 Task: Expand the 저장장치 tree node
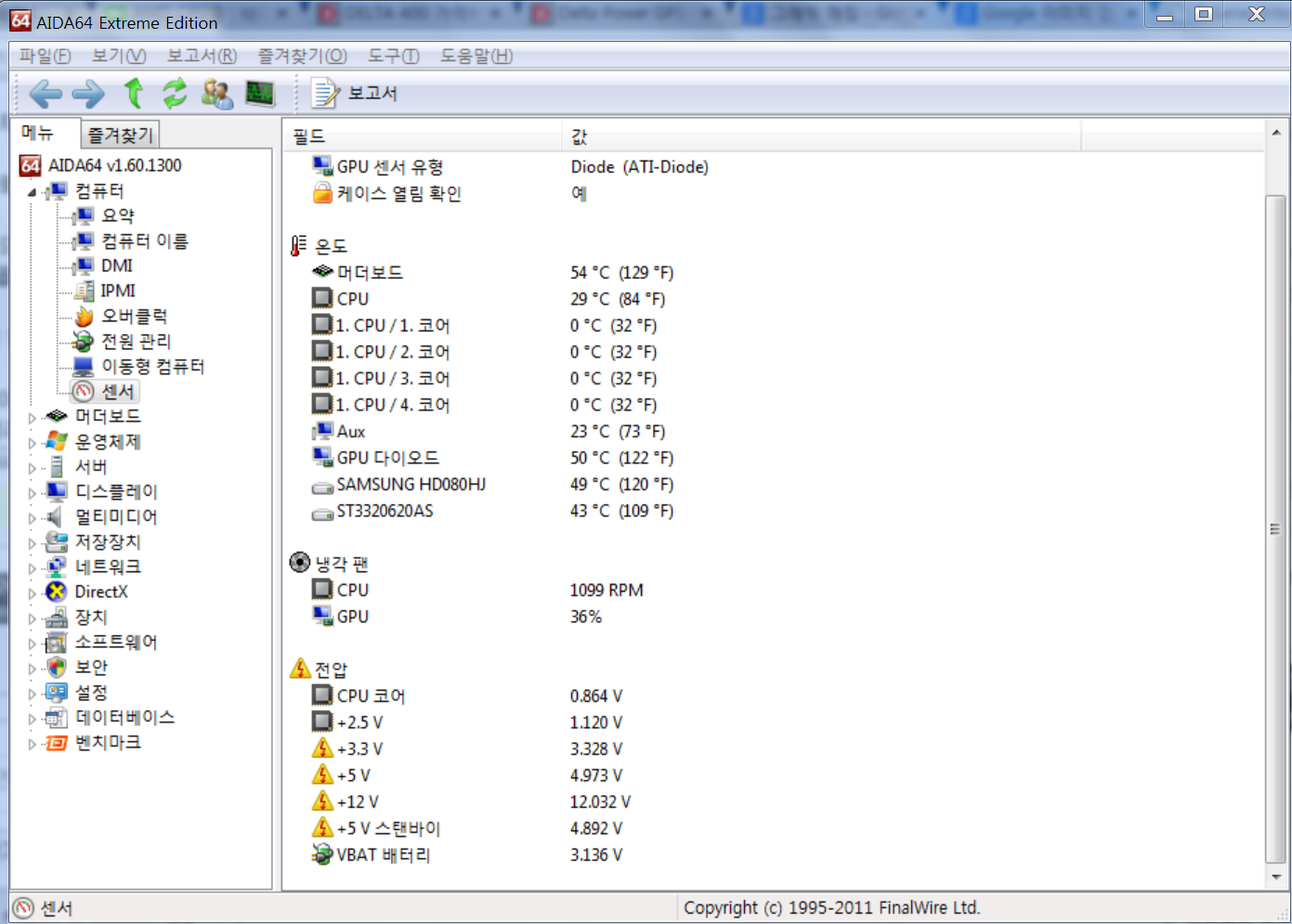click(x=32, y=543)
